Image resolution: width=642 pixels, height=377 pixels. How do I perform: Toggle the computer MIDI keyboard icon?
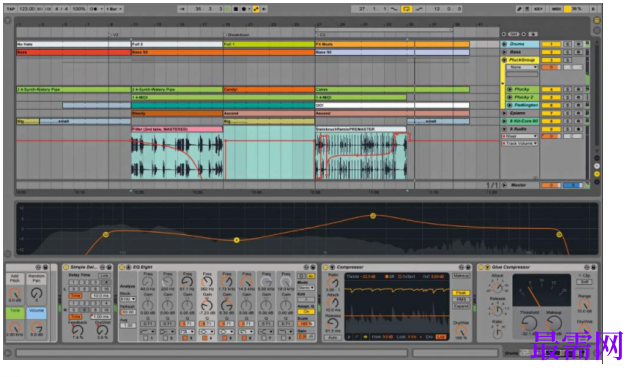(527, 9)
